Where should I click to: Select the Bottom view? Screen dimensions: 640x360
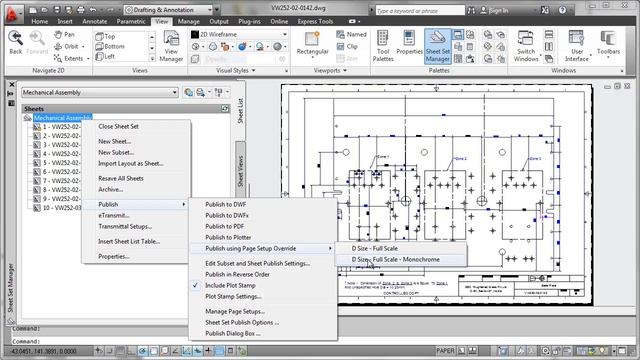(x=110, y=47)
